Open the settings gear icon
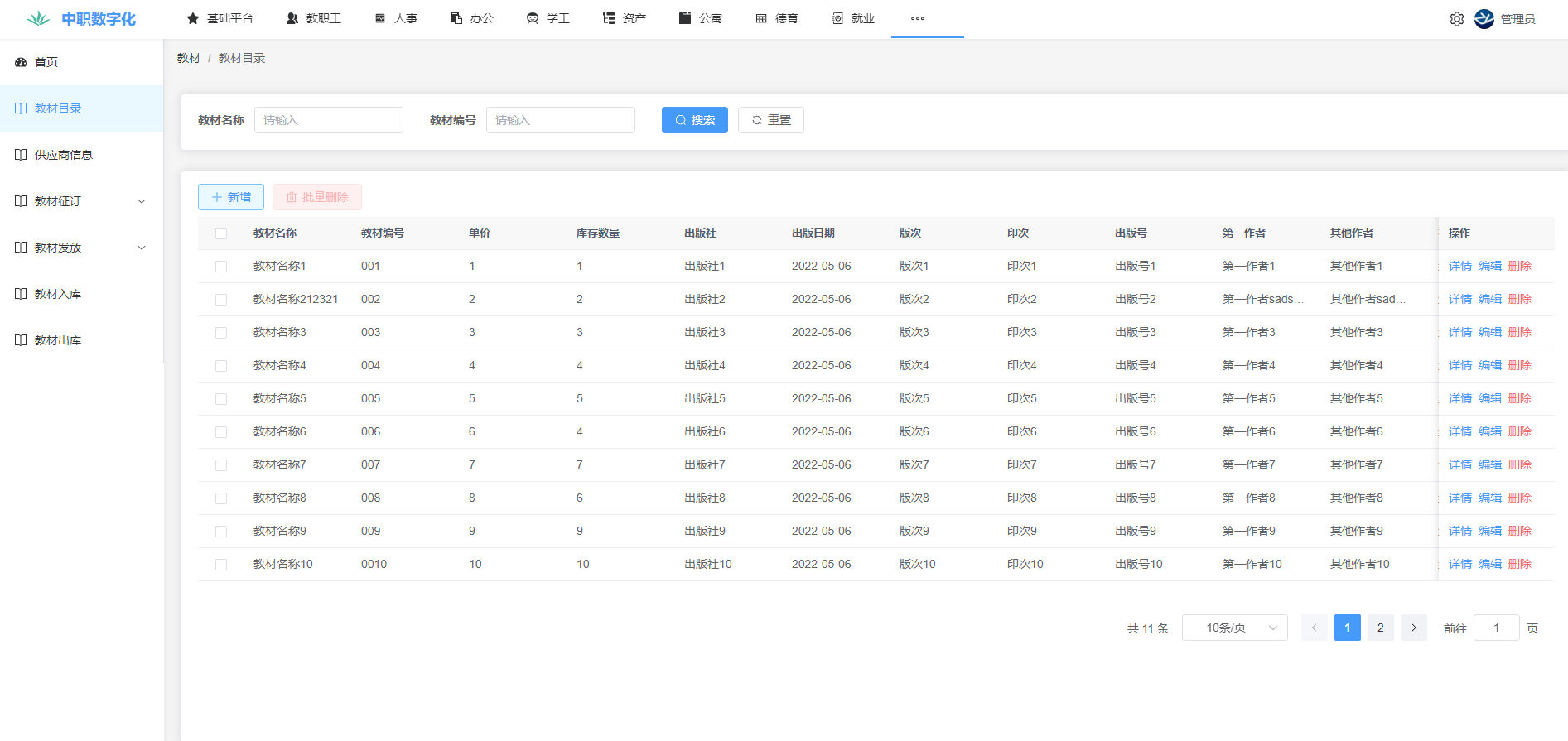Screen dimensions: 1568x741 1456,19
